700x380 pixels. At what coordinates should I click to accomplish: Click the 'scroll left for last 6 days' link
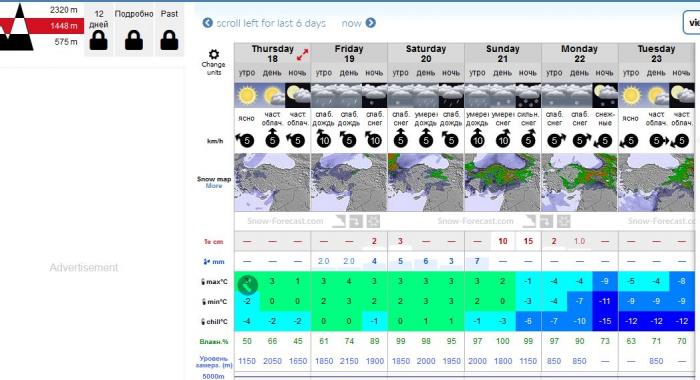pyautogui.click(x=271, y=23)
